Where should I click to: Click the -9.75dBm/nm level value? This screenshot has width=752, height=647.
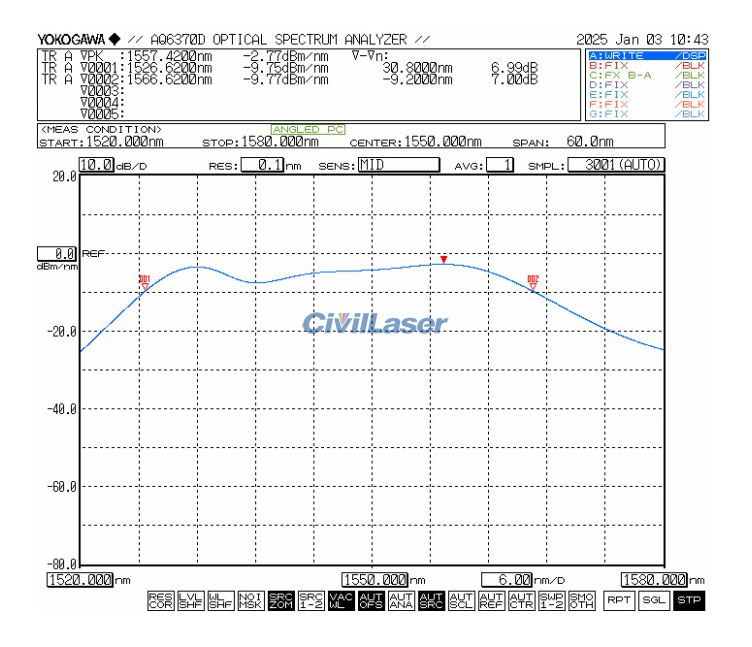(286, 68)
